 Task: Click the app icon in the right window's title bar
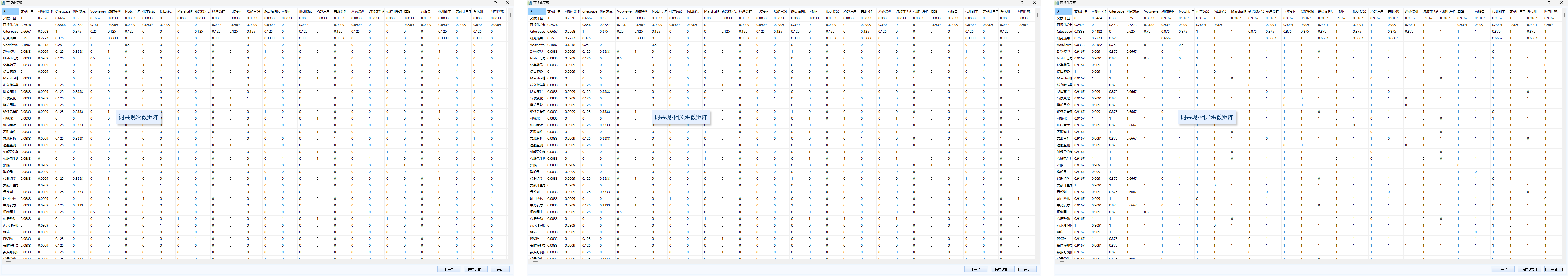1057,3
